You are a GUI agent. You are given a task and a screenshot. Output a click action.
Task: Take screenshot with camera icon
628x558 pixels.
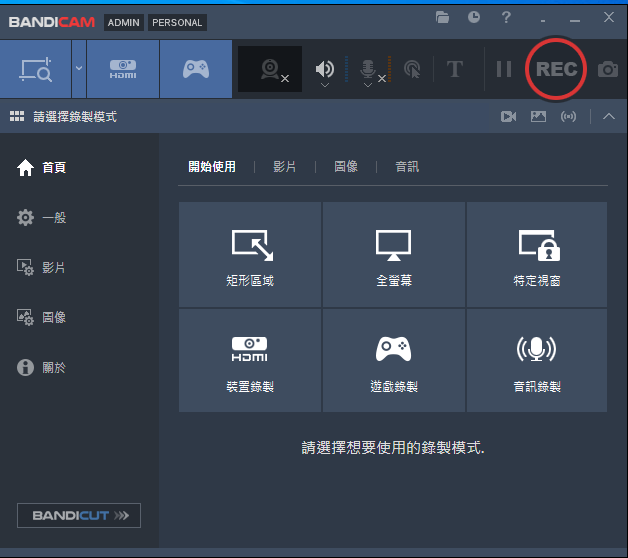tap(607, 69)
